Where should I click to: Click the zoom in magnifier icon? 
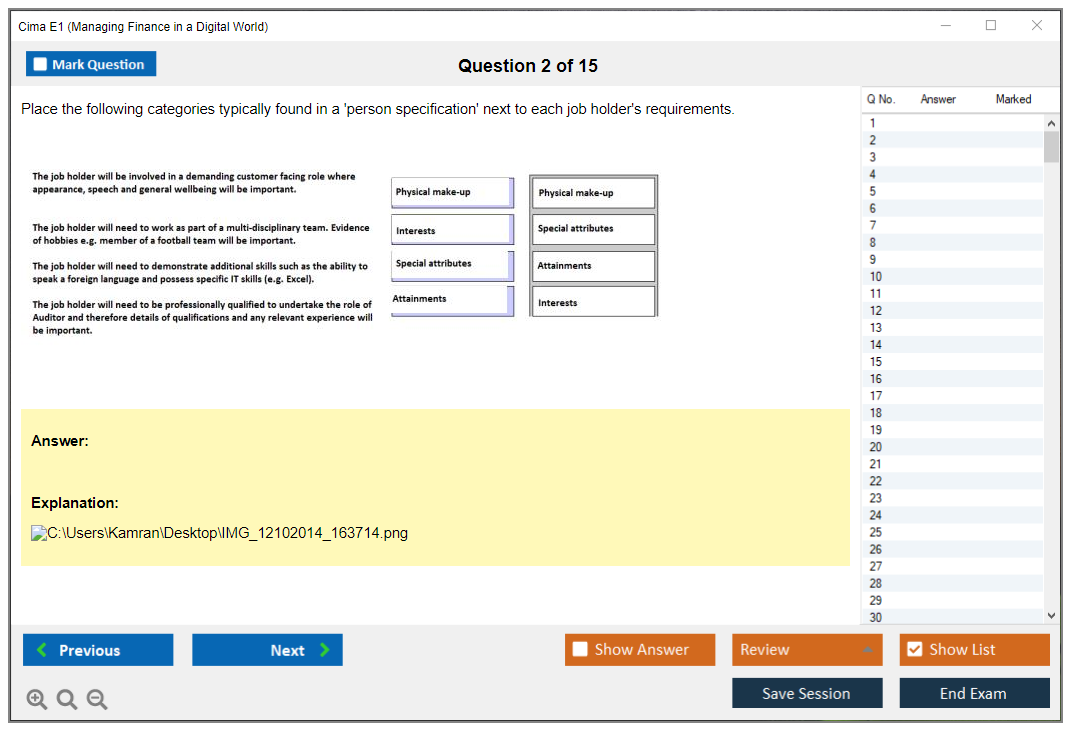(x=37, y=700)
